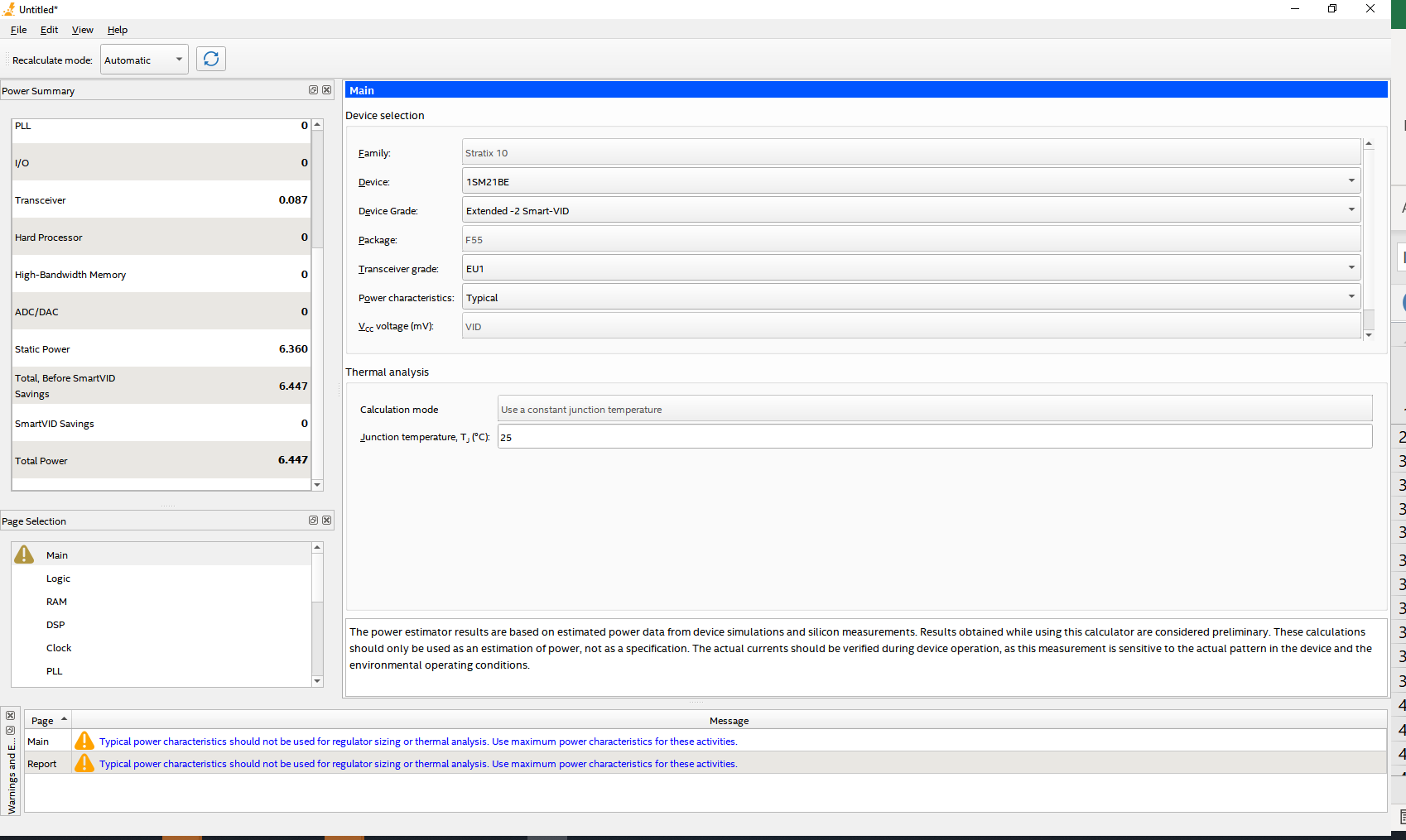
Task: Open the Power characteristics dropdown
Action: click(x=912, y=297)
